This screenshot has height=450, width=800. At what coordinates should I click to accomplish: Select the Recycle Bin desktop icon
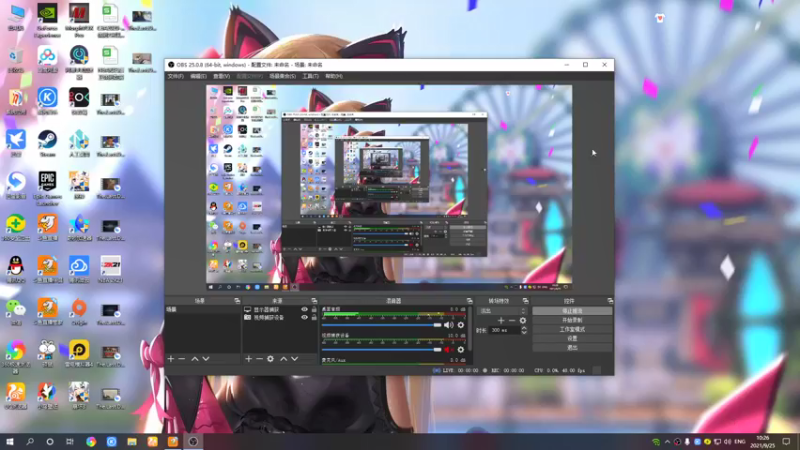16,60
